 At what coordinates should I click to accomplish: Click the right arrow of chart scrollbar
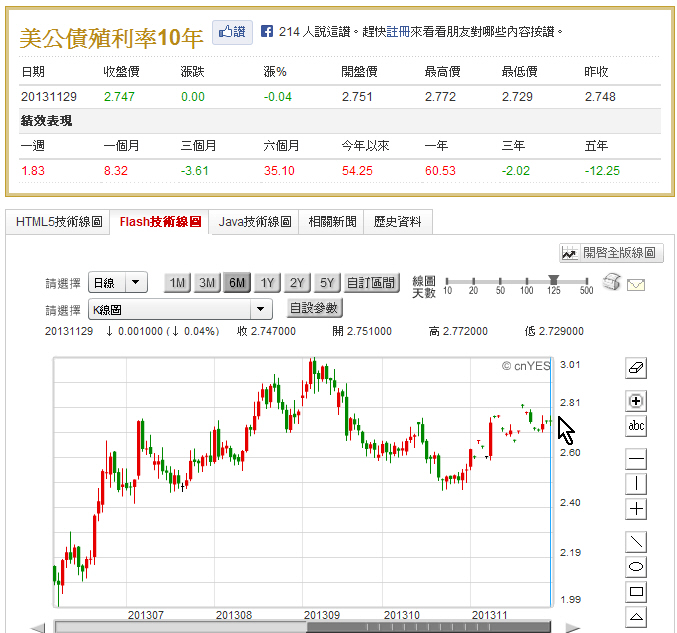pos(573,628)
